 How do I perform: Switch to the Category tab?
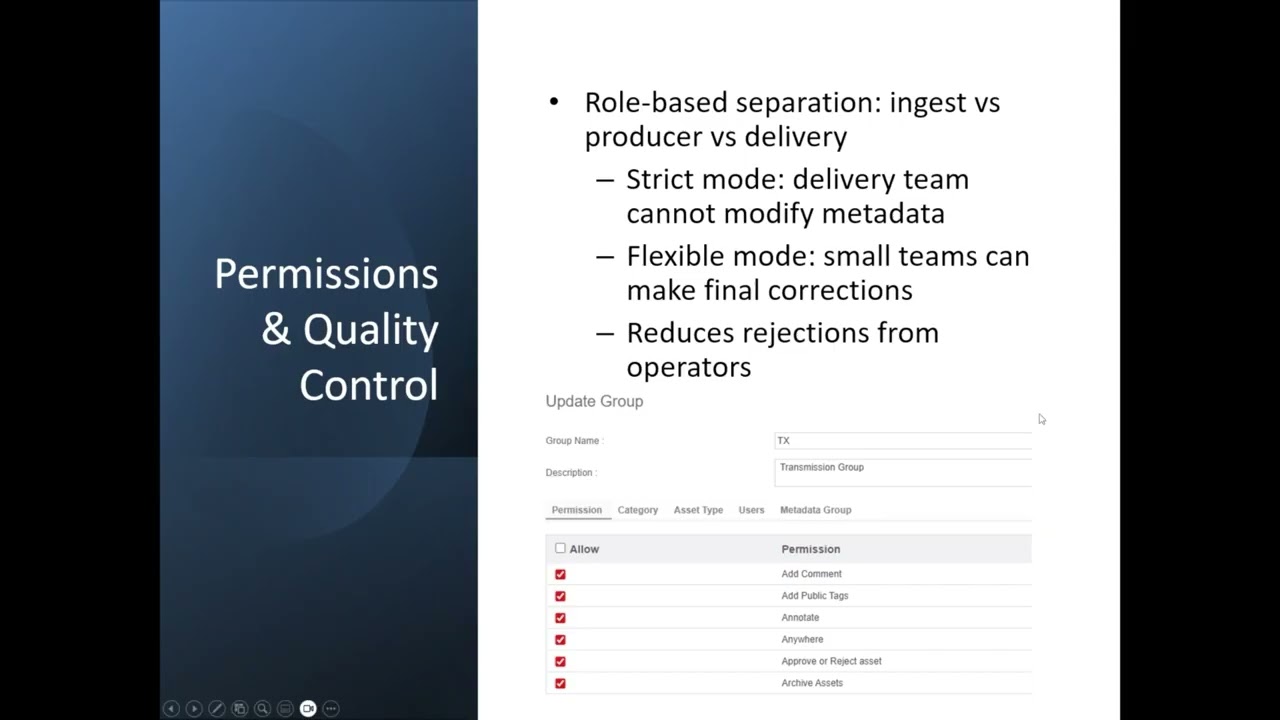pyautogui.click(x=638, y=510)
